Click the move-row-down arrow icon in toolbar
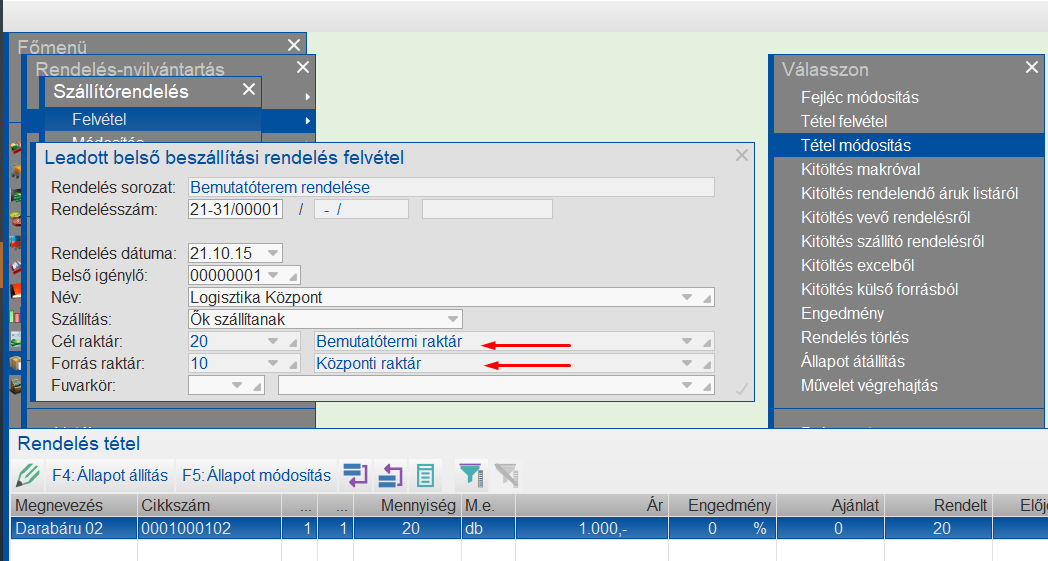This screenshot has height=561, width=1048. point(356,475)
